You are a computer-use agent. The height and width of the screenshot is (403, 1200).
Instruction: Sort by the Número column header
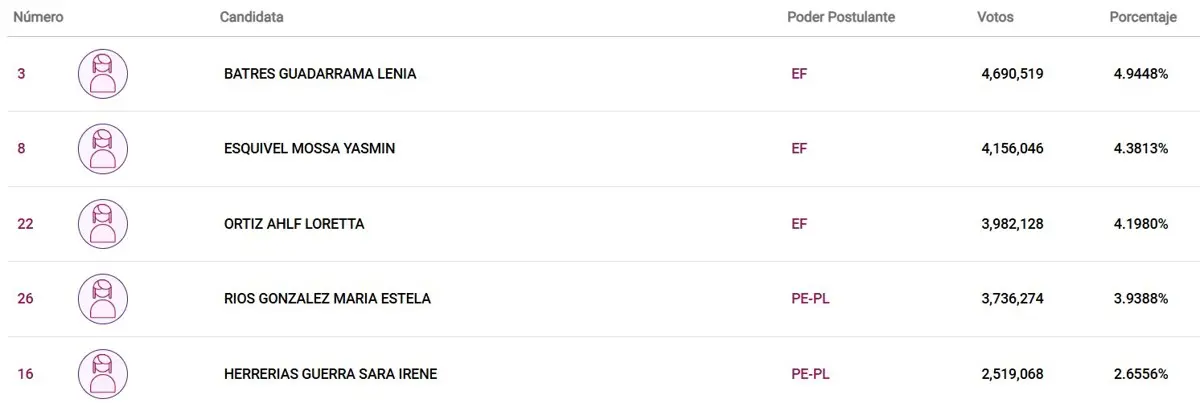coord(39,17)
